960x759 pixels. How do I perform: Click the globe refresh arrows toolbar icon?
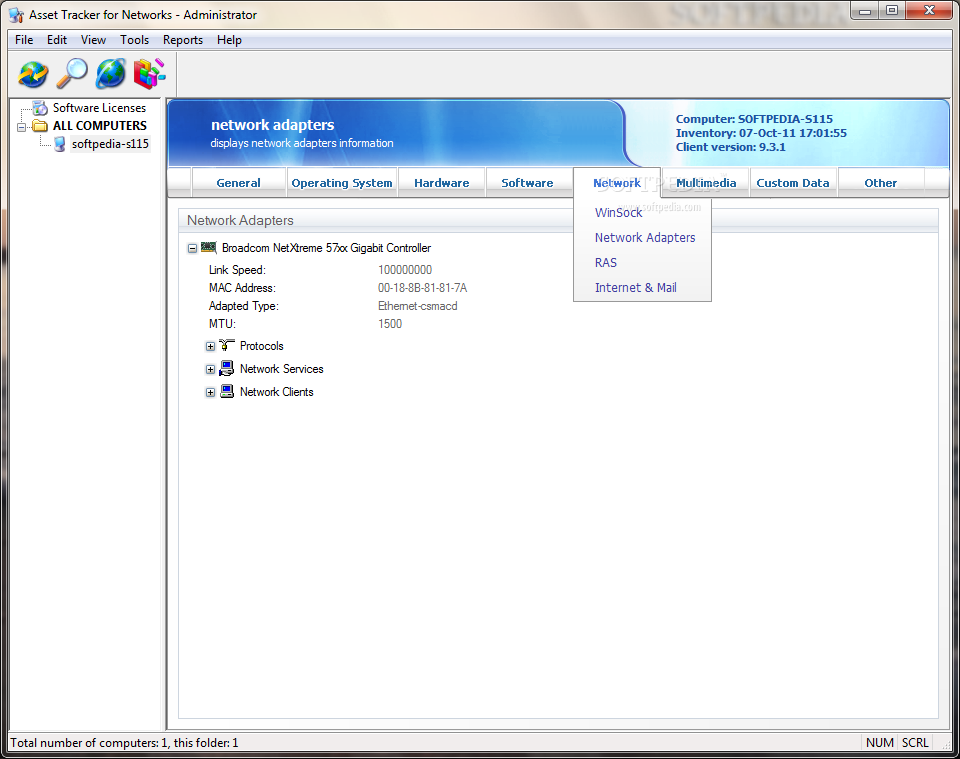pyautogui.click(x=33, y=74)
